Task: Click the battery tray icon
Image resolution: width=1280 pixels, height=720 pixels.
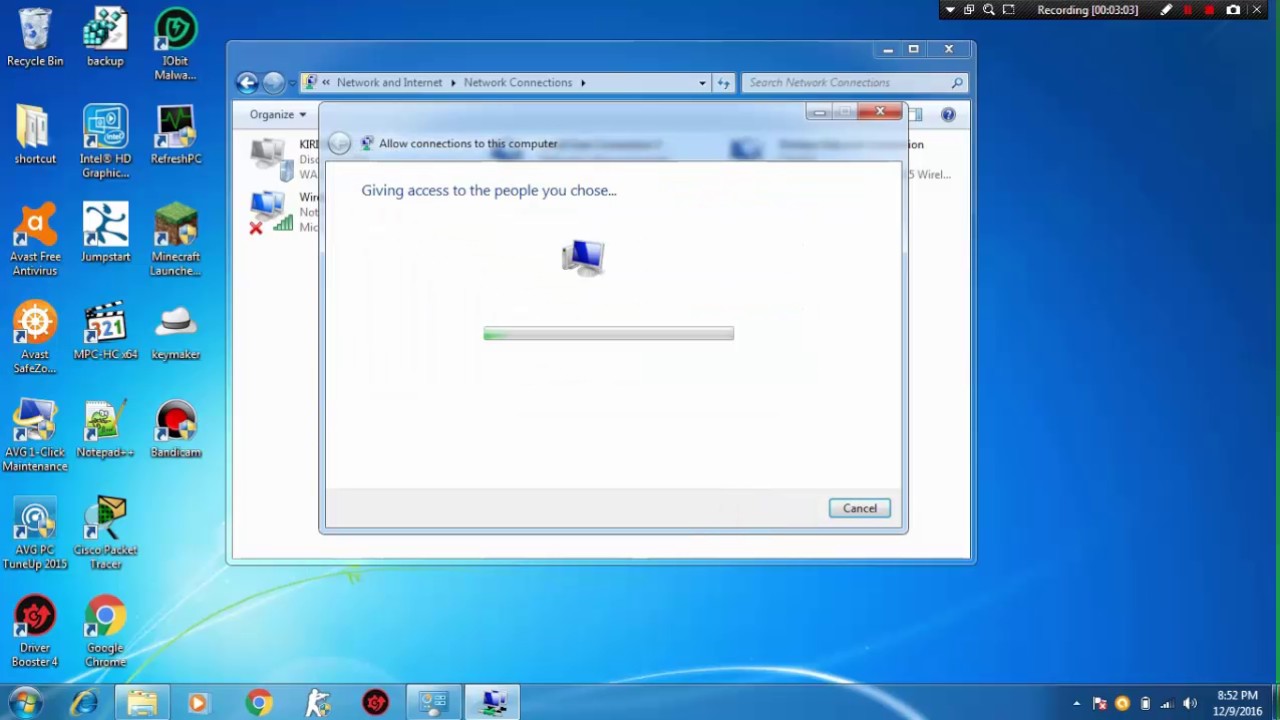Action: [1145, 704]
